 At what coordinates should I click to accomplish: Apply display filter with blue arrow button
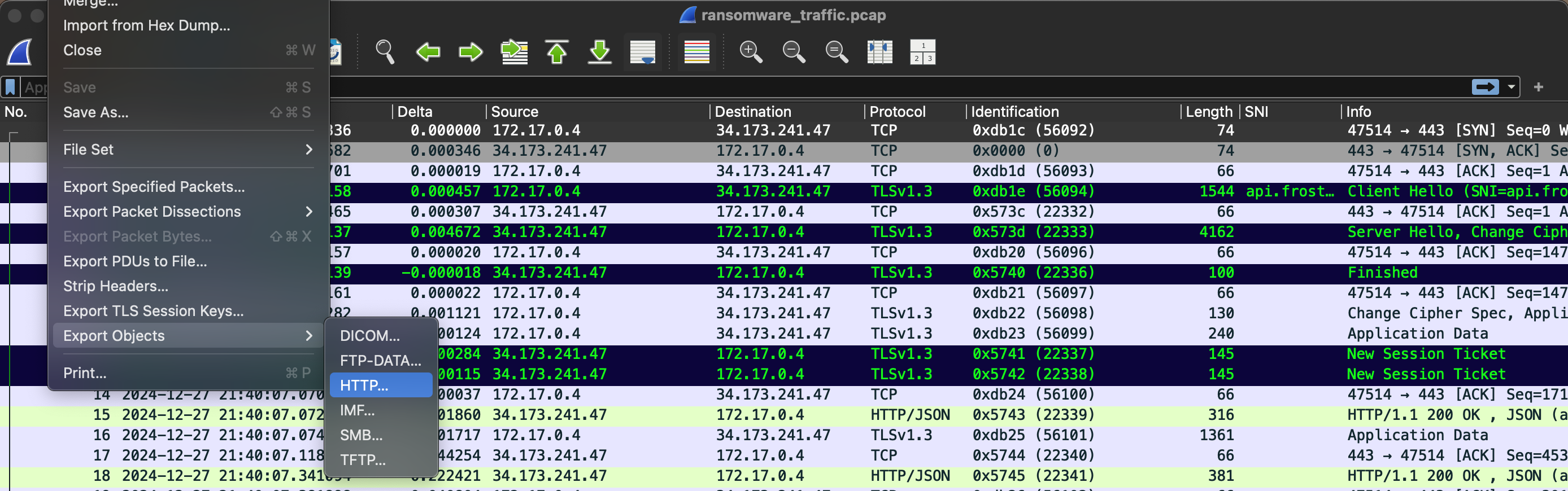[1485, 87]
